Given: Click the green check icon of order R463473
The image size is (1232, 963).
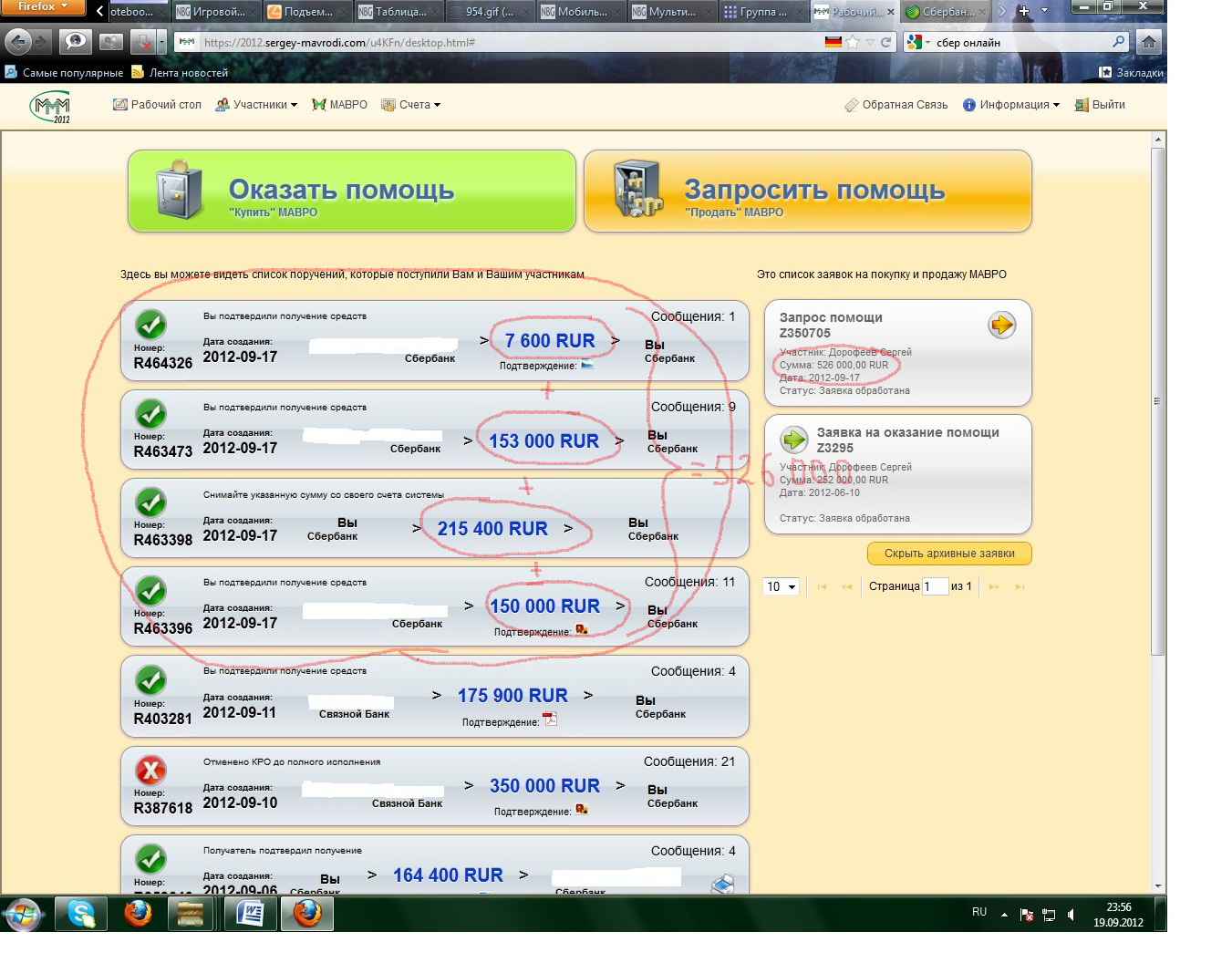Looking at the screenshot, I should 150,414.
